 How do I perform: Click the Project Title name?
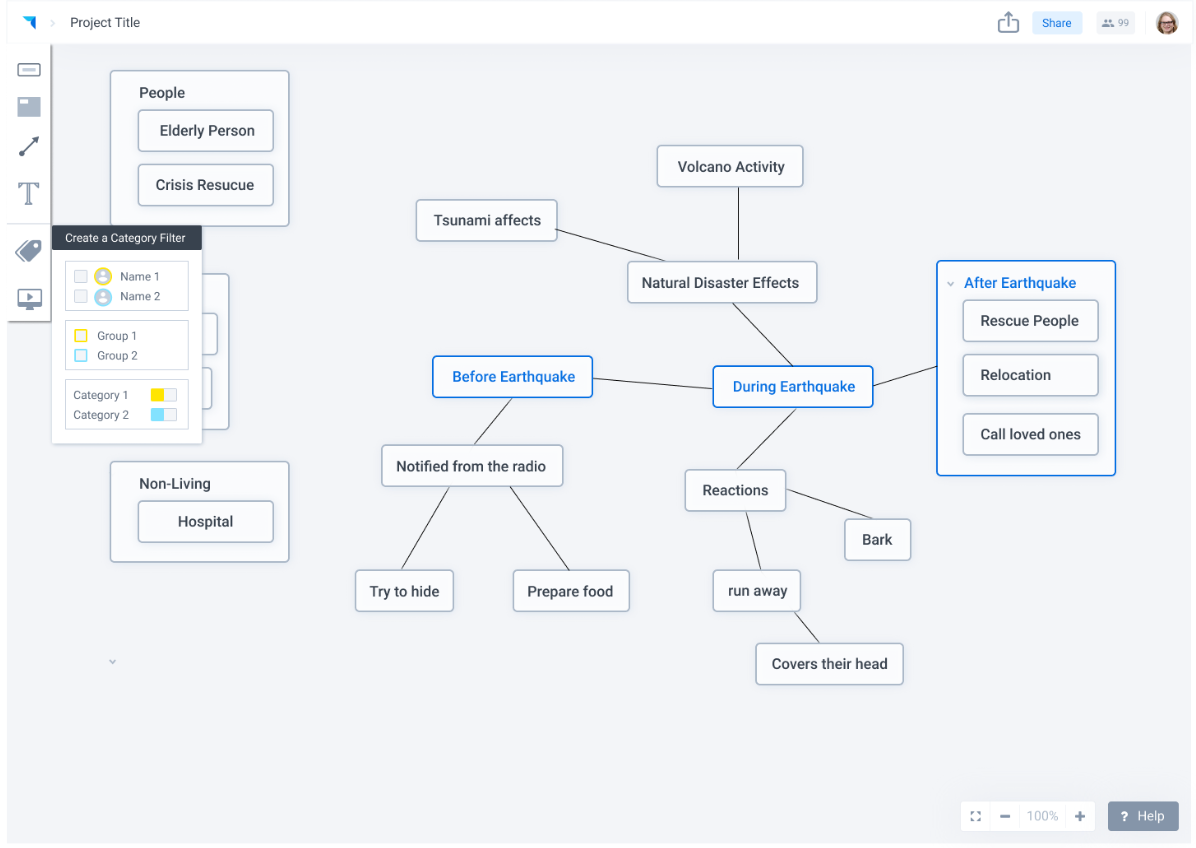click(105, 23)
